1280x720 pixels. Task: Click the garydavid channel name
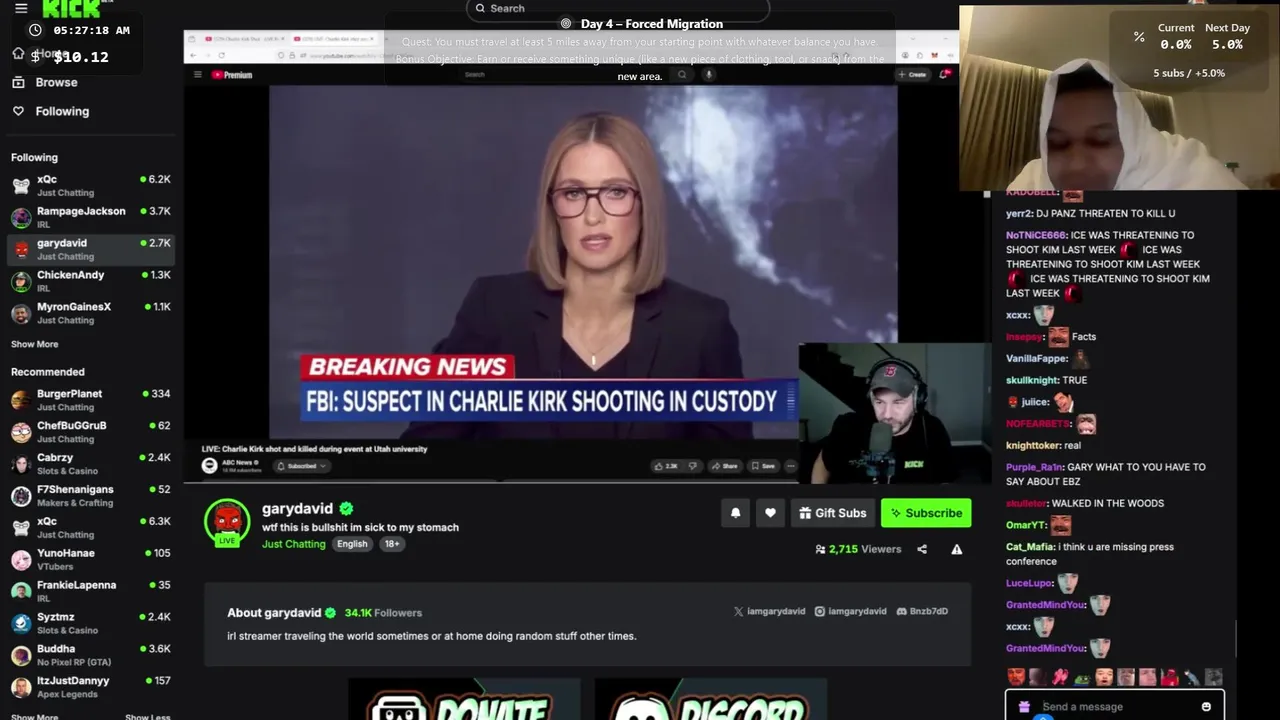coord(297,508)
